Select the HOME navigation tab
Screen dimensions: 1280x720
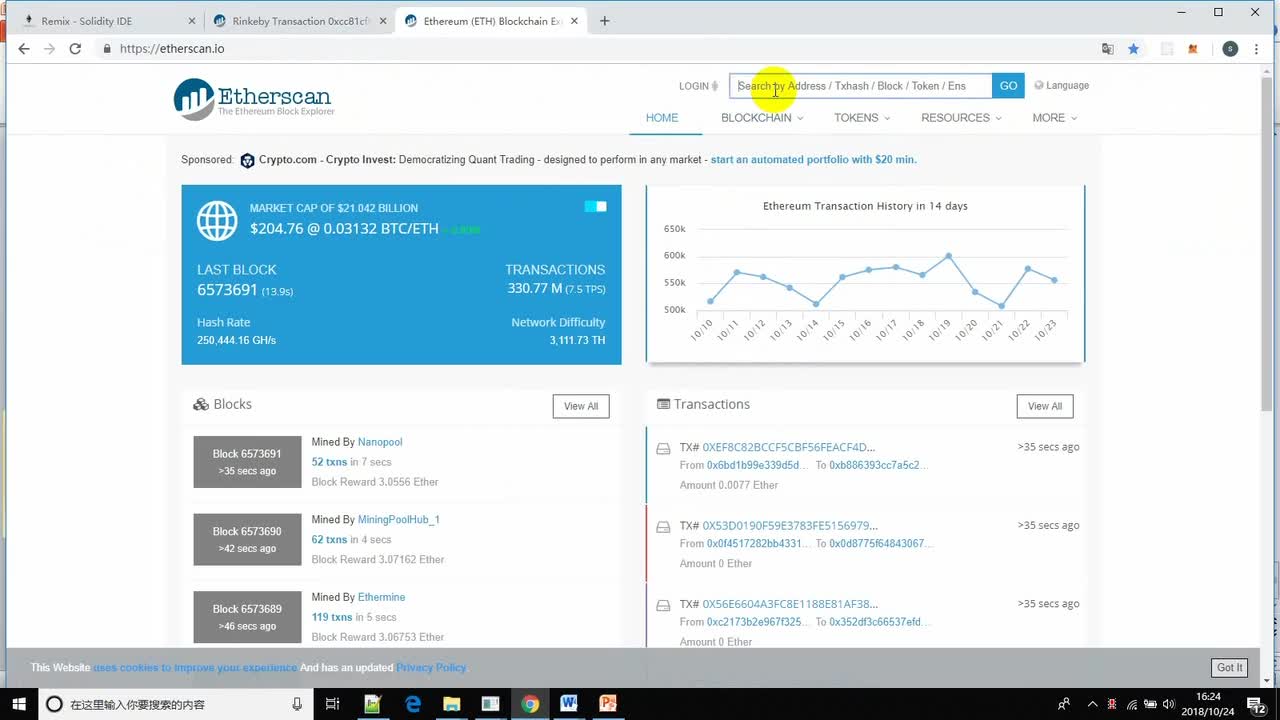(x=662, y=118)
